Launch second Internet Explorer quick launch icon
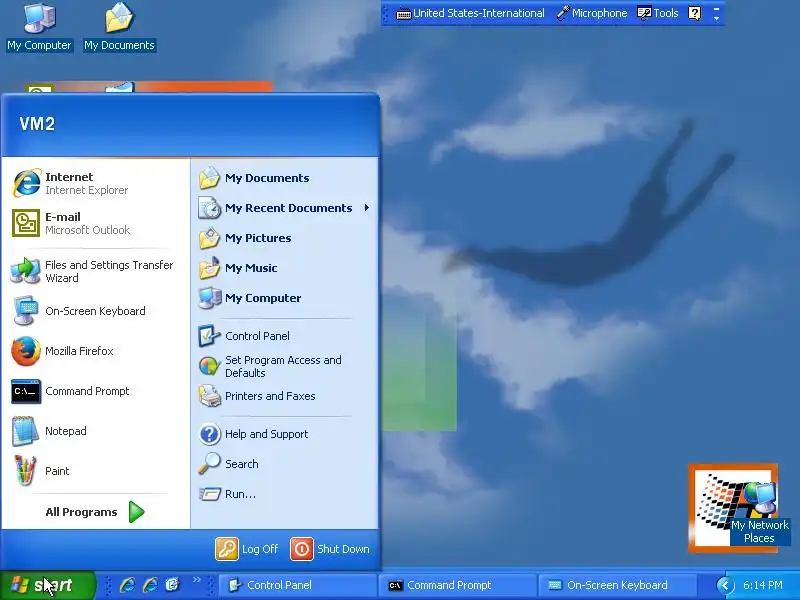This screenshot has height=600, width=800. point(150,585)
